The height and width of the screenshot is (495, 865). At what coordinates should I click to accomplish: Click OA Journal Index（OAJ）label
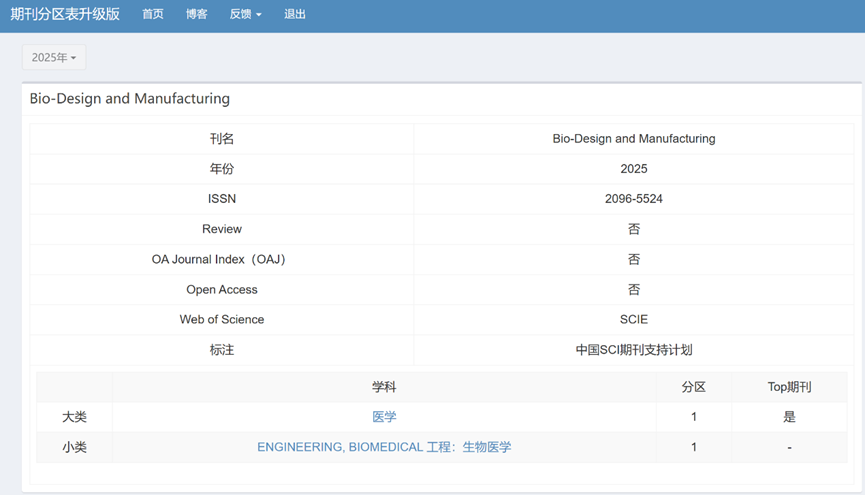(x=218, y=259)
